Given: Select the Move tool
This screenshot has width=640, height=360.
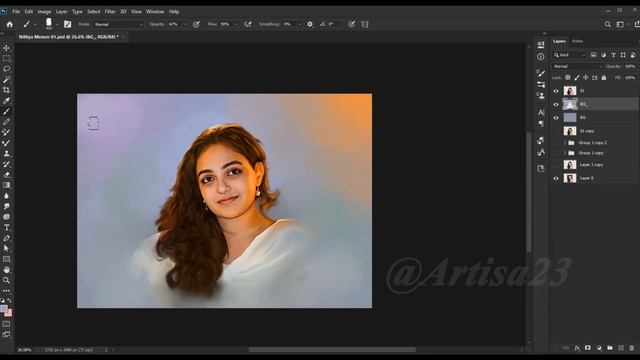Looking at the screenshot, I should click(x=7, y=48).
